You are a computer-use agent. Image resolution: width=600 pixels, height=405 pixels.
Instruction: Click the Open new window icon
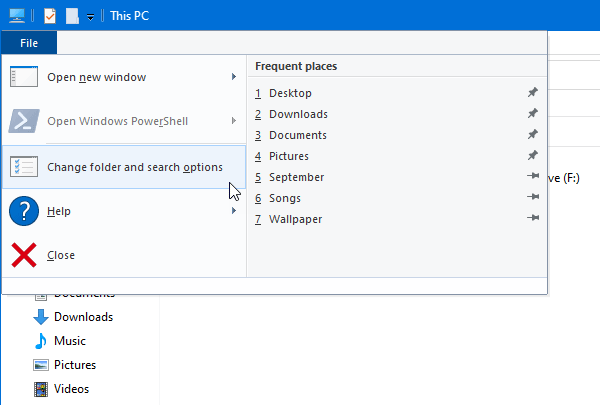[x=24, y=77]
